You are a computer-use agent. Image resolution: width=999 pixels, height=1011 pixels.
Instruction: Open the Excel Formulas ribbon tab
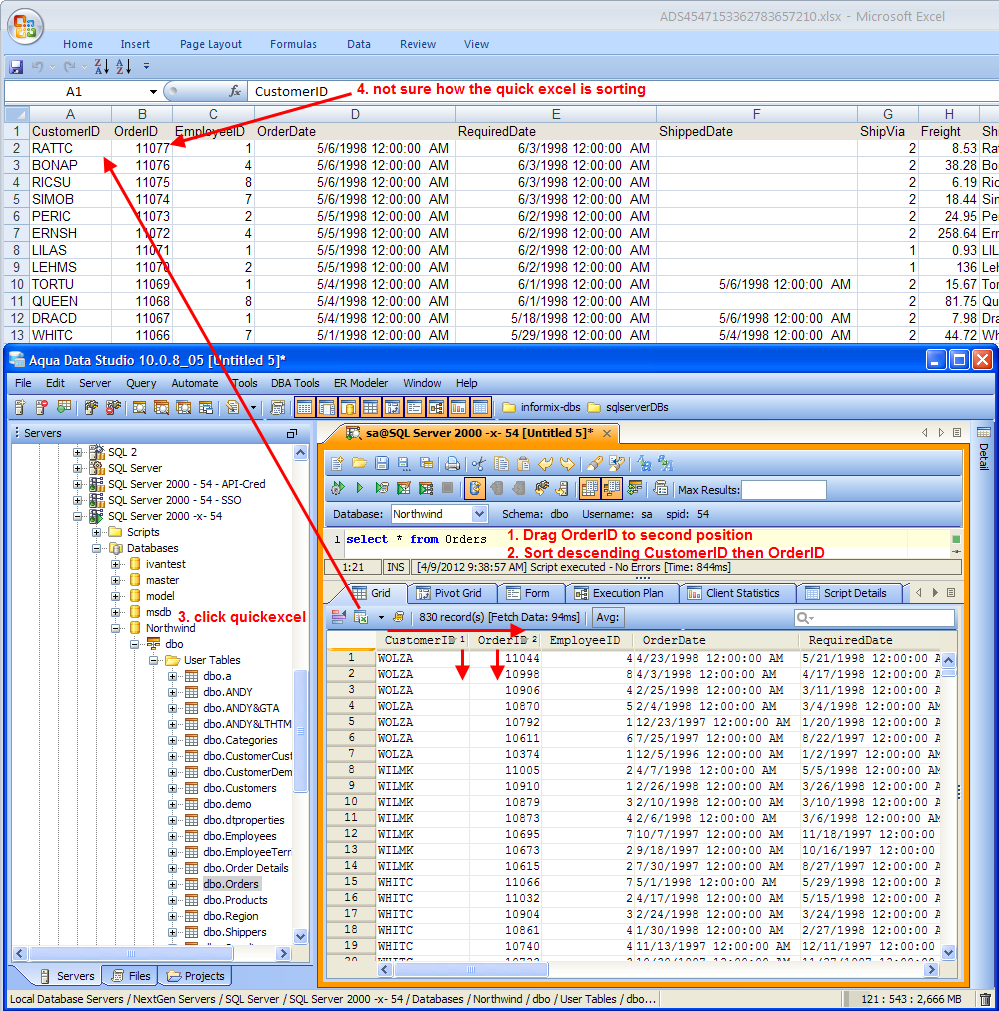pos(293,44)
